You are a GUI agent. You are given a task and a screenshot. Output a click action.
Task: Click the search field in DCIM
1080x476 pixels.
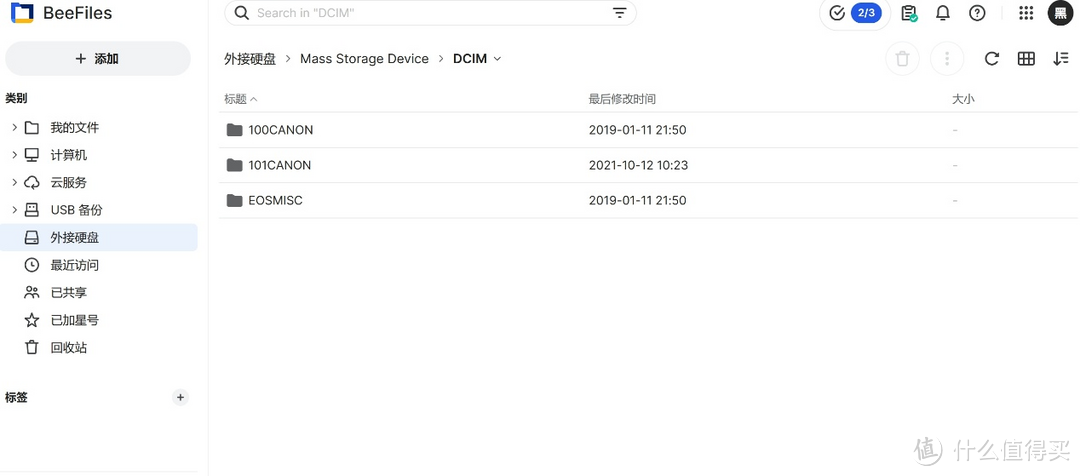420,13
